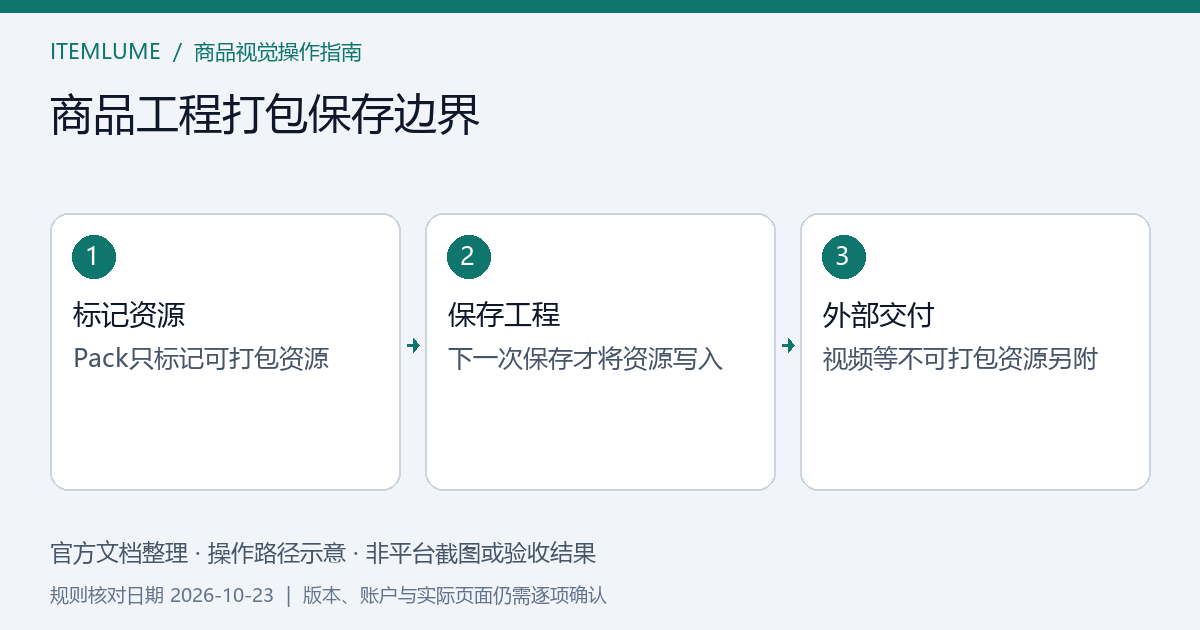Click the 商品视觉操作指南 breadcrumb text
The image size is (1200, 630).
pyautogui.click(x=278, y=52)
